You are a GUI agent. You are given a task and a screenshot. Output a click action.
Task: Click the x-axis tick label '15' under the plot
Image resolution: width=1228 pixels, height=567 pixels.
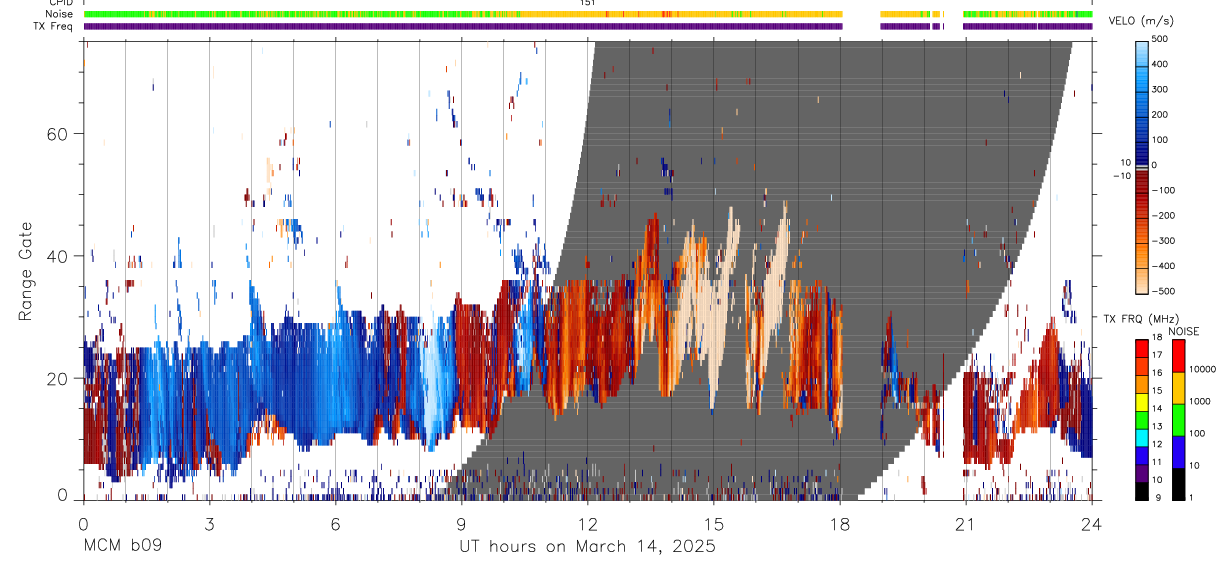713,524
